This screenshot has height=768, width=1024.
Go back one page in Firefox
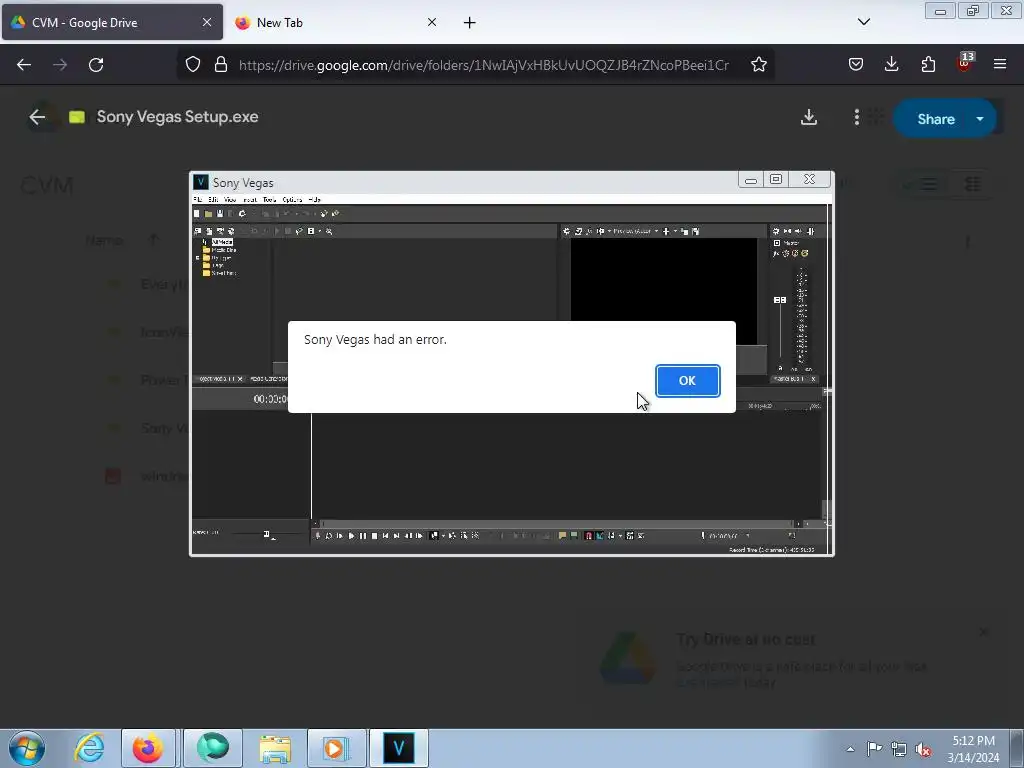pyautogui.click(x=24, y=65)
